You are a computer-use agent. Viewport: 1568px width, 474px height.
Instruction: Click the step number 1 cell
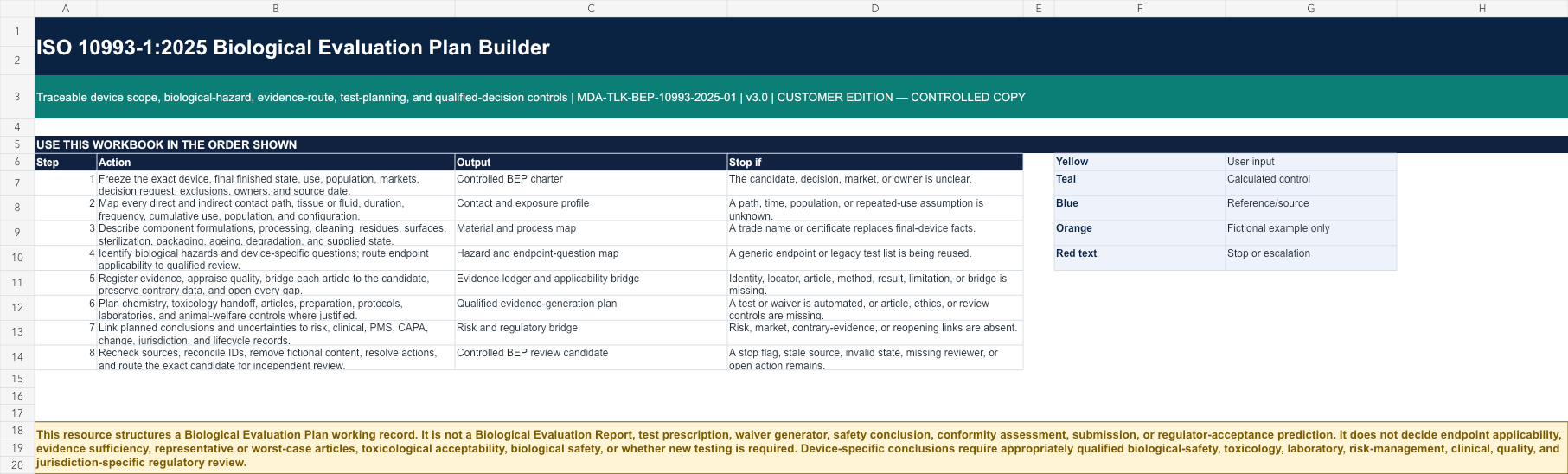coord(66,183)
